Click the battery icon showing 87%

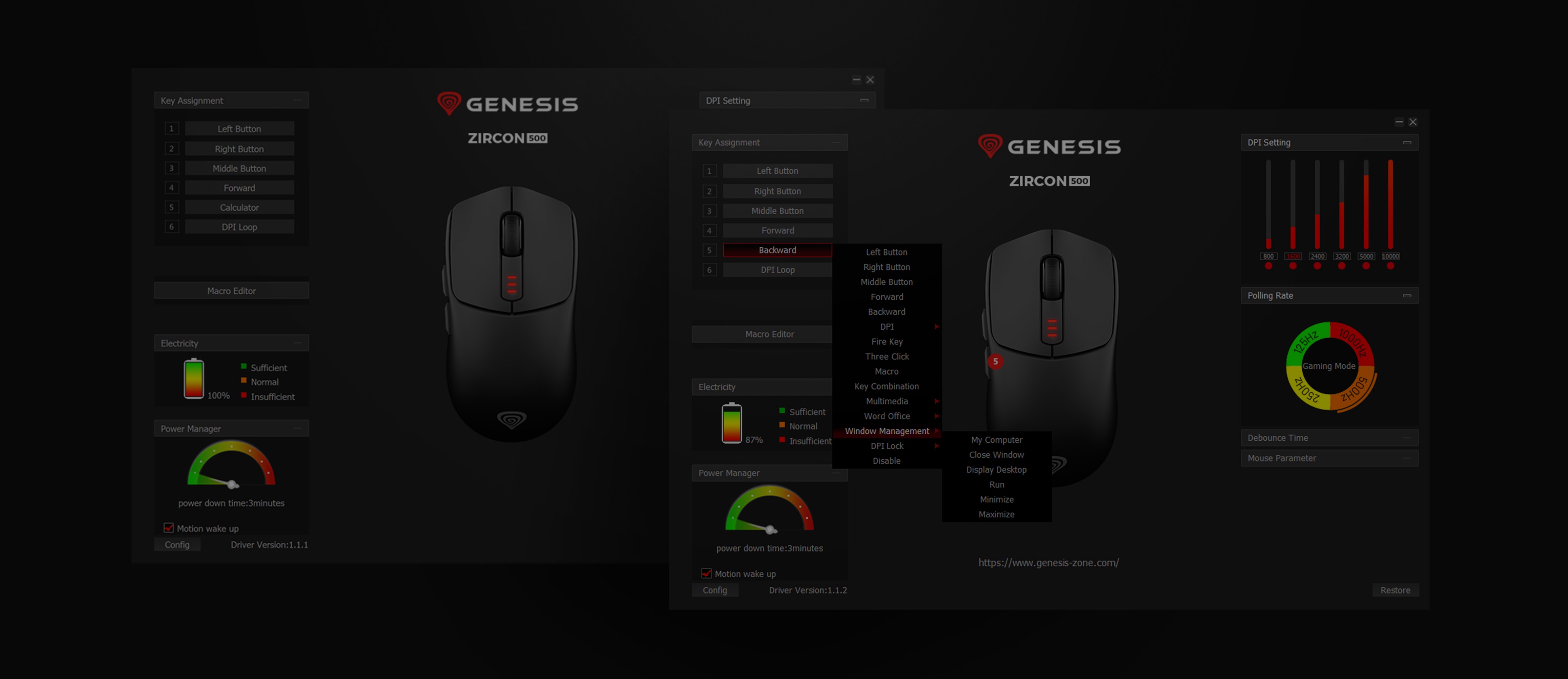(732, 423)
